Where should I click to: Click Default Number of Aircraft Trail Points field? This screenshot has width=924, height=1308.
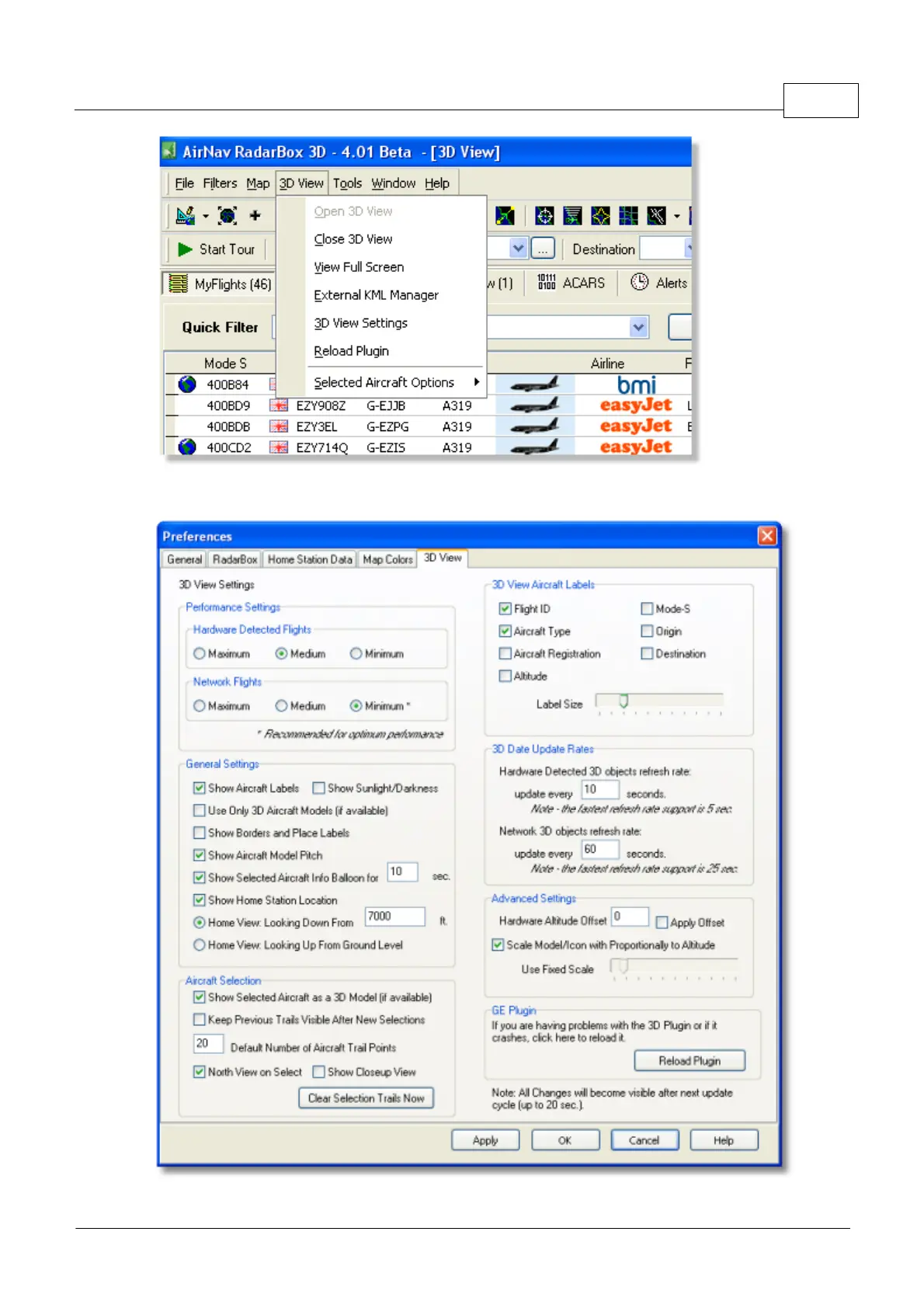coord(208,1043)
